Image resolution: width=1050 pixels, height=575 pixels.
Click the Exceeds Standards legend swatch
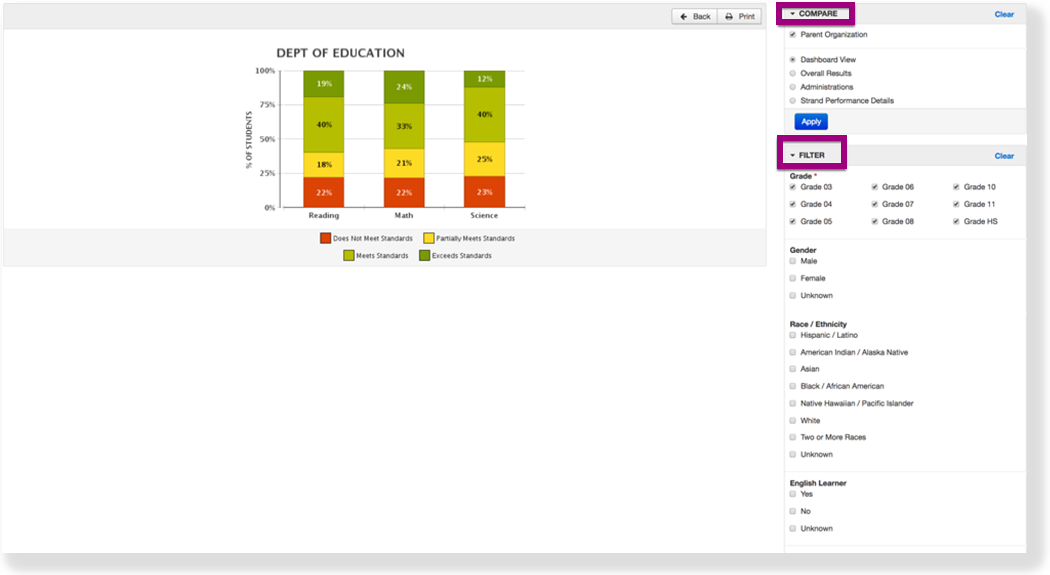pos(424,255)
